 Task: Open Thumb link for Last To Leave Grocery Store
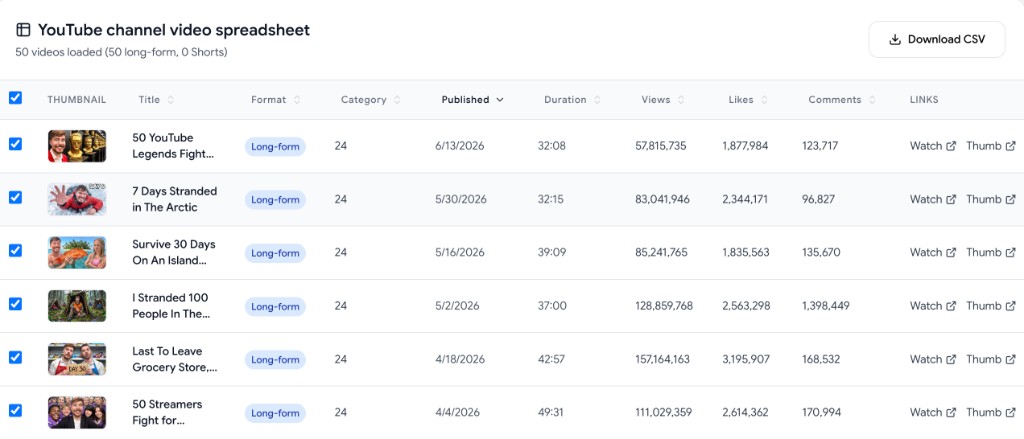pyautogui.click(x=991, y=359)
